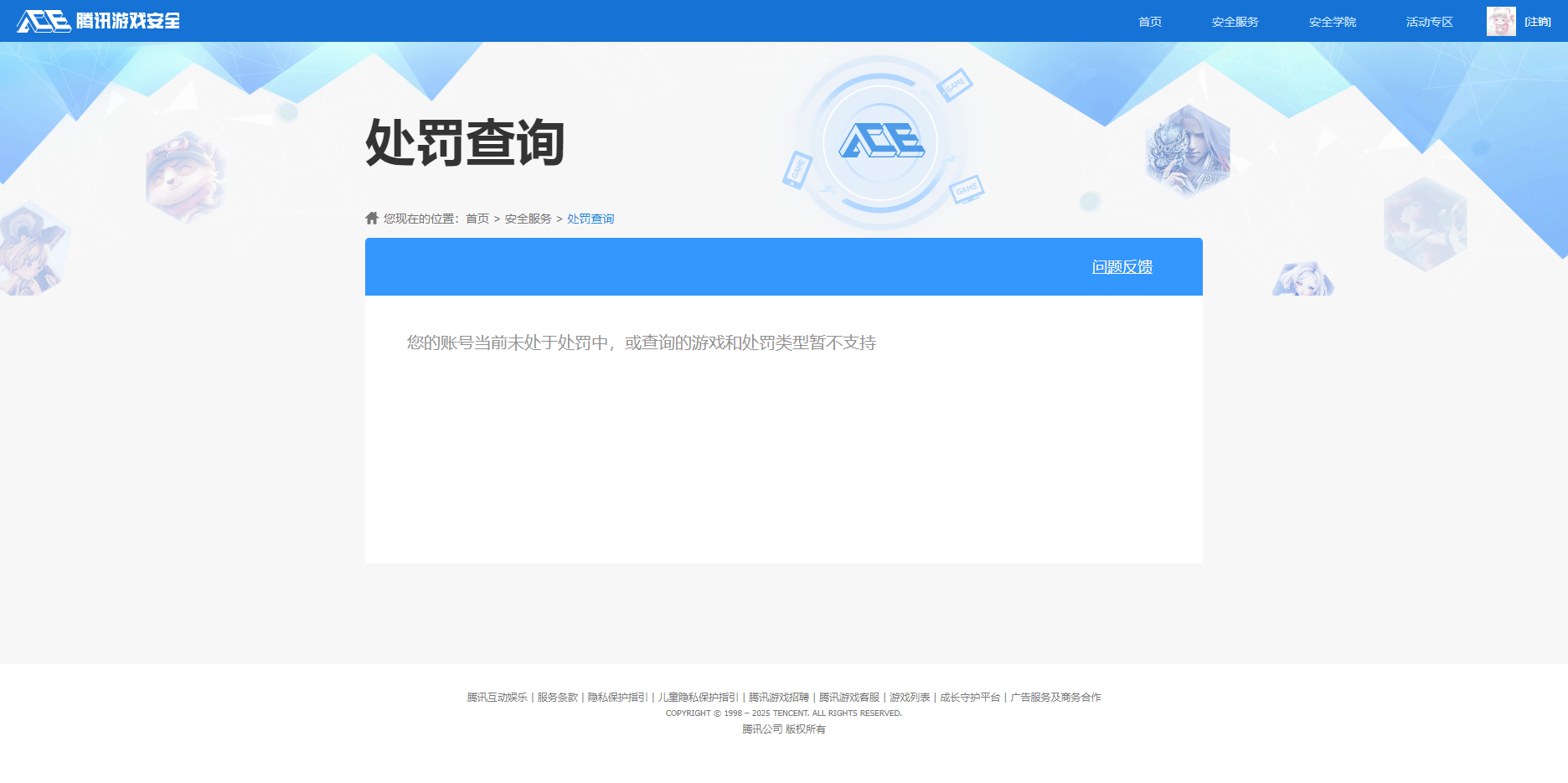Image resolution: width=1568 pixels, height=783 pixels.
Task: Go to 首页 in the breadcrumb
Action: pyautogui.click(x=477, y=219)
